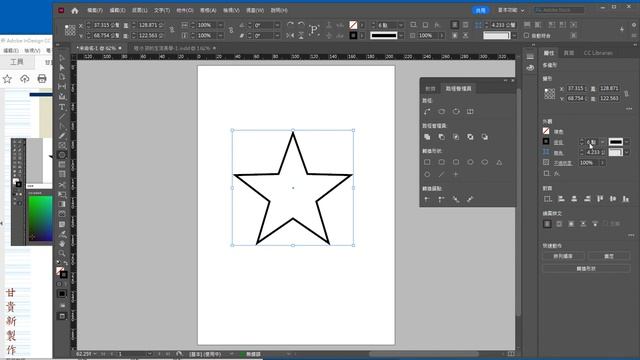640x360 pixels.
Task: Switch to CC Libraries panel tab
Action: tap(598, 53)
